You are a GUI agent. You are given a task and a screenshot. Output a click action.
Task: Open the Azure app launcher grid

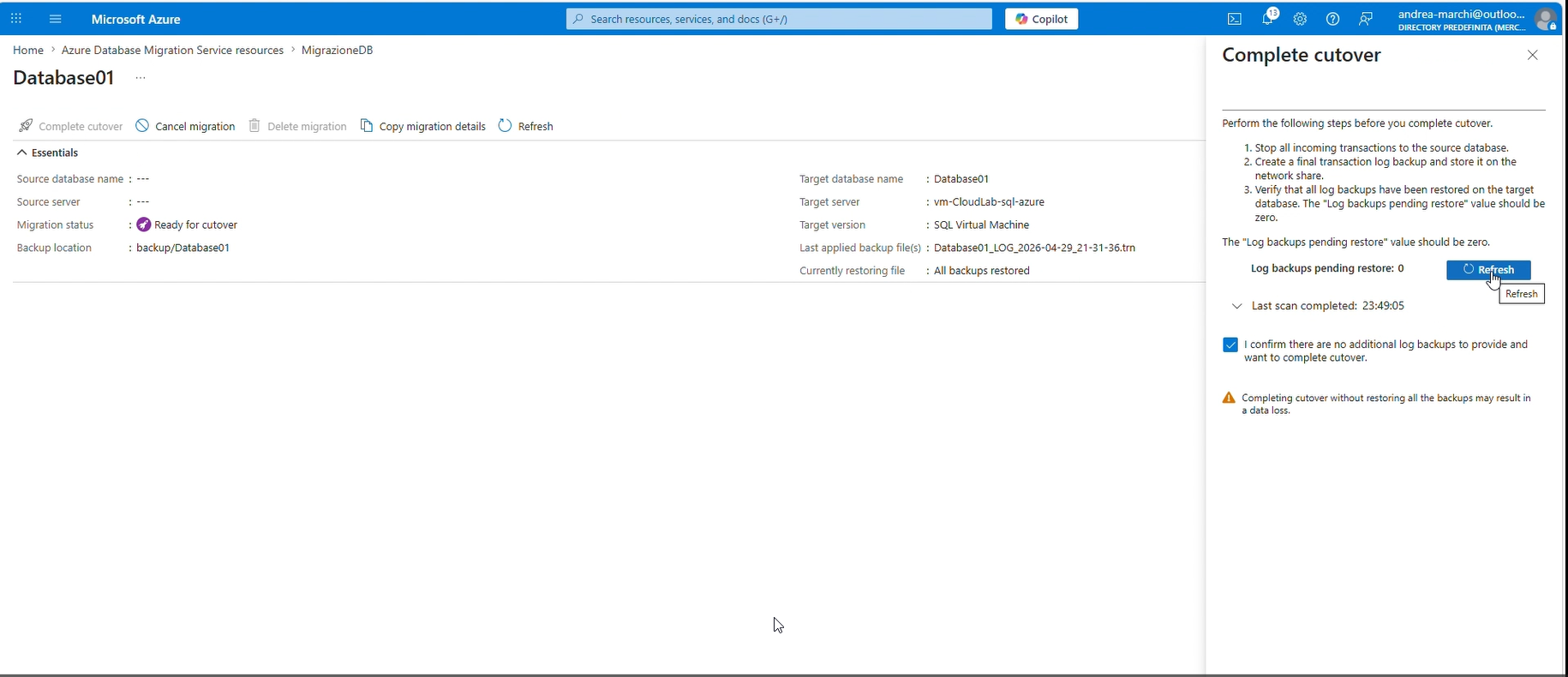pos(16,19)
